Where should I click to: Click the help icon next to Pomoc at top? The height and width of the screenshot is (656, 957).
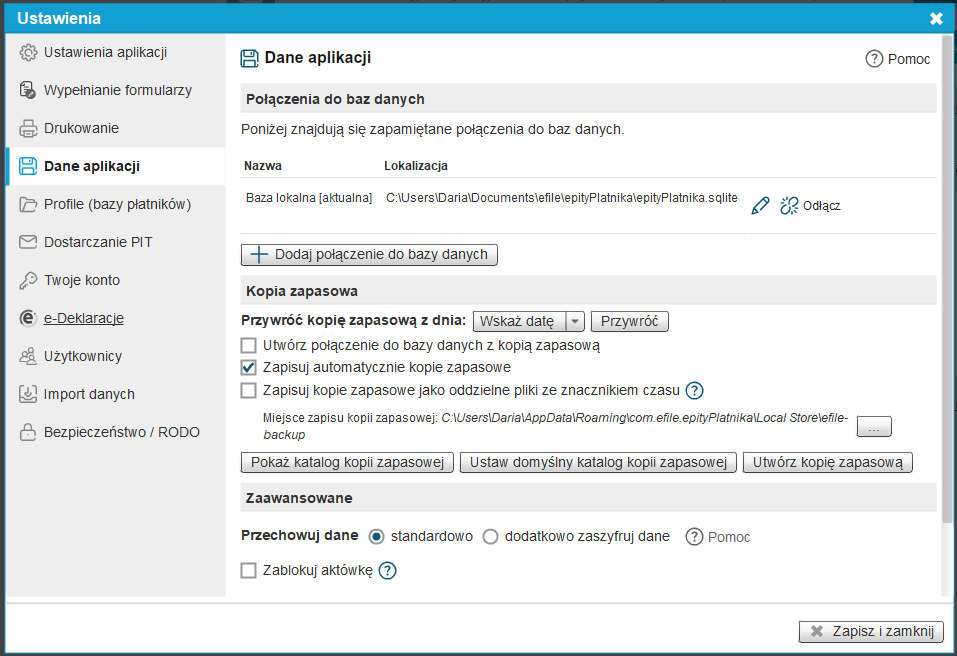[874, 59]
